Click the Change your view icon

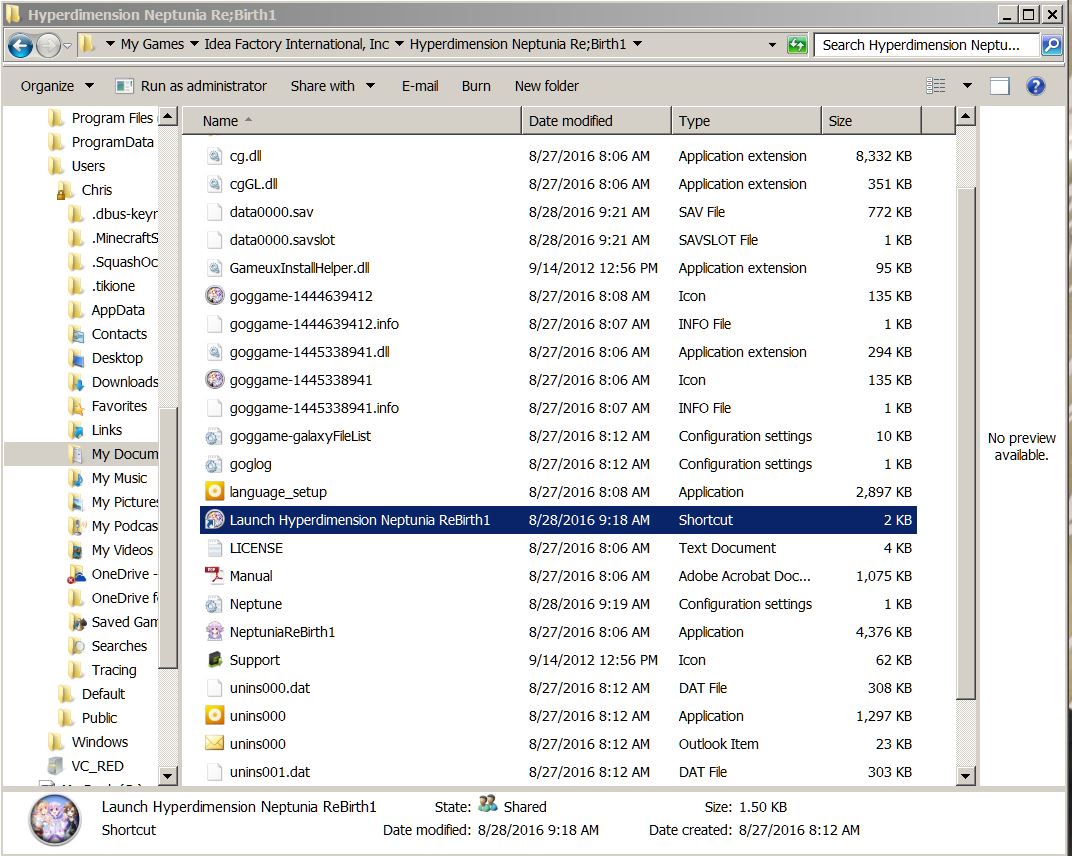[936, 85]
